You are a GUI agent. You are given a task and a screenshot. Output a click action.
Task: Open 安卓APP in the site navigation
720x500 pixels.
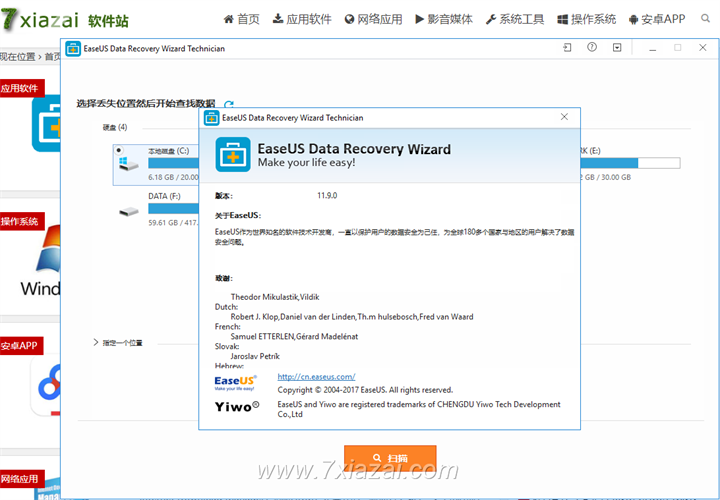coord(657,19)
